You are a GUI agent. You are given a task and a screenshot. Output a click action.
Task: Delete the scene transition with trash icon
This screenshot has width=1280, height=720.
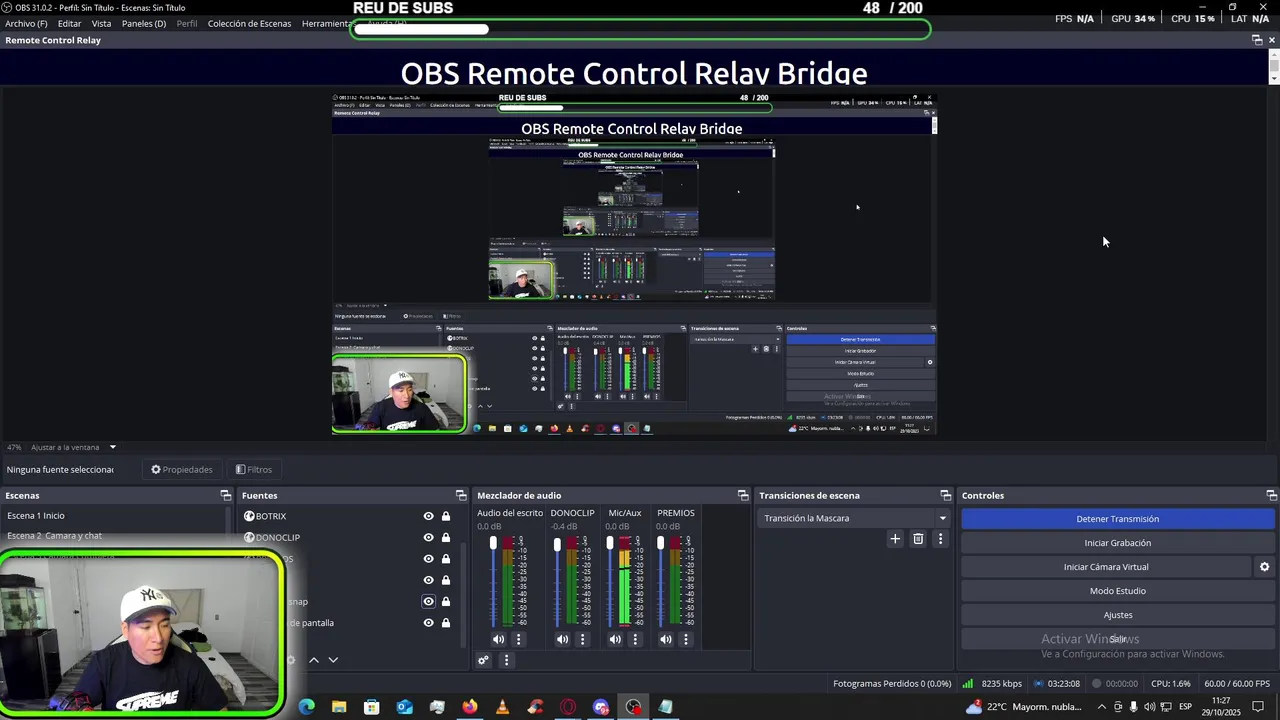click(x=918, y=539)
